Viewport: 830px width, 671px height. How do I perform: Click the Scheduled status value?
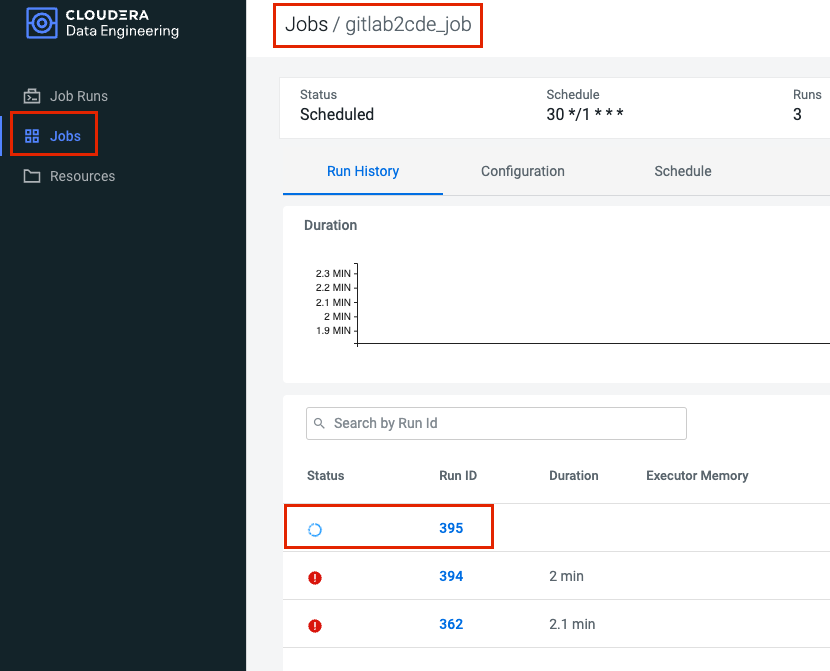[x=337, y=114]
